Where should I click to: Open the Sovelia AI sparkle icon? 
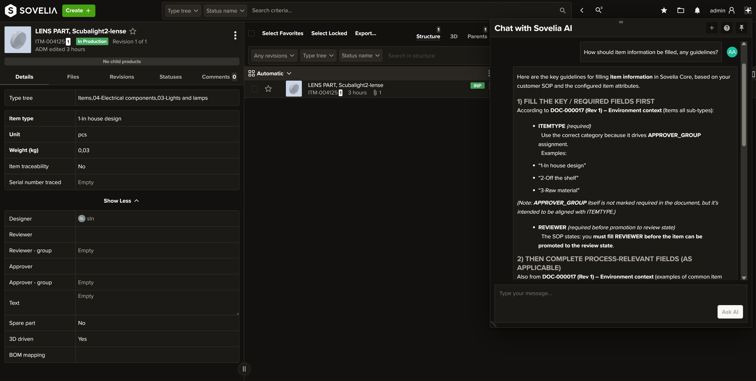[x=748, y=10]
